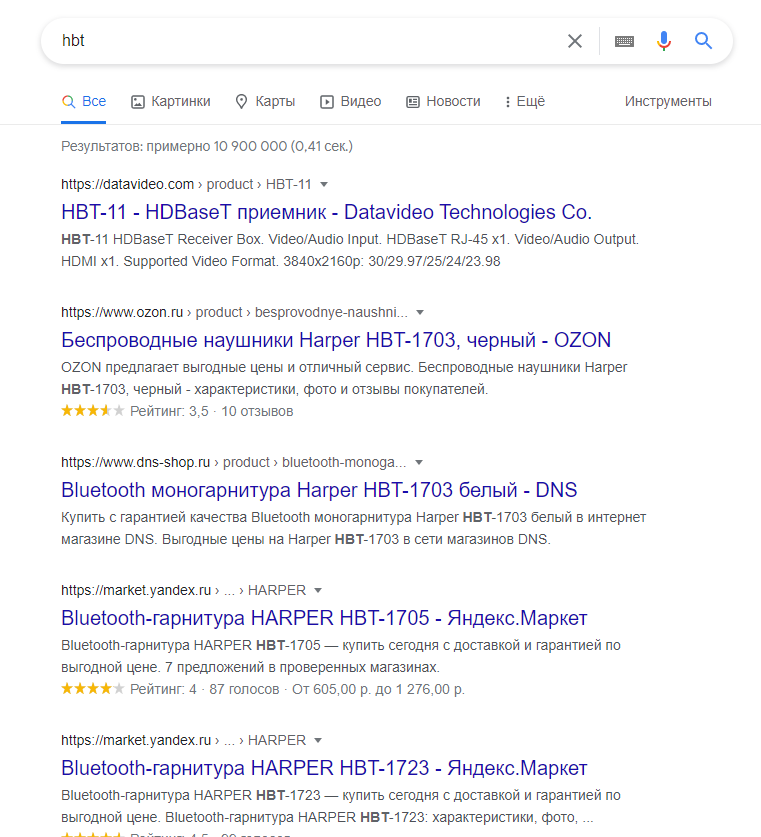Switch to the Карты tab
Image resolution: width=761 pixels, height=837 pixels.
(265, 101)
